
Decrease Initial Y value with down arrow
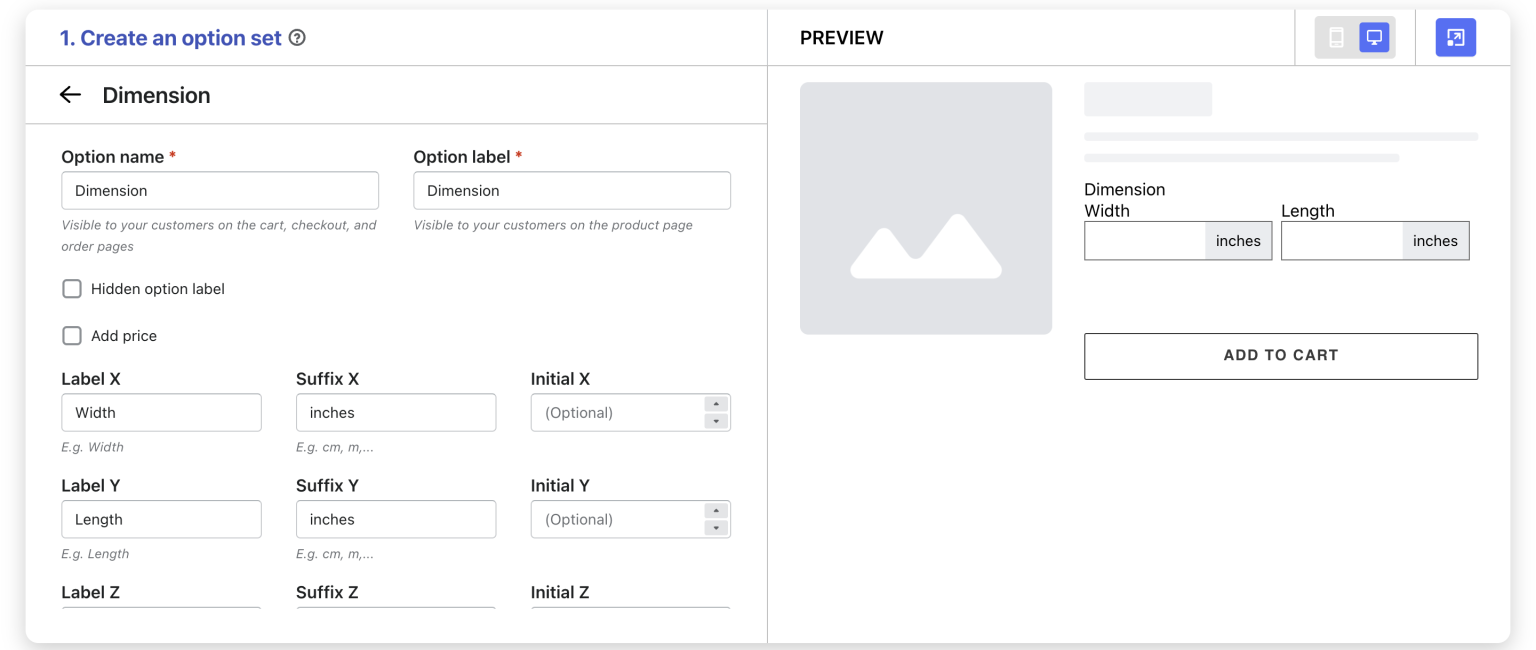pos(716,528)
